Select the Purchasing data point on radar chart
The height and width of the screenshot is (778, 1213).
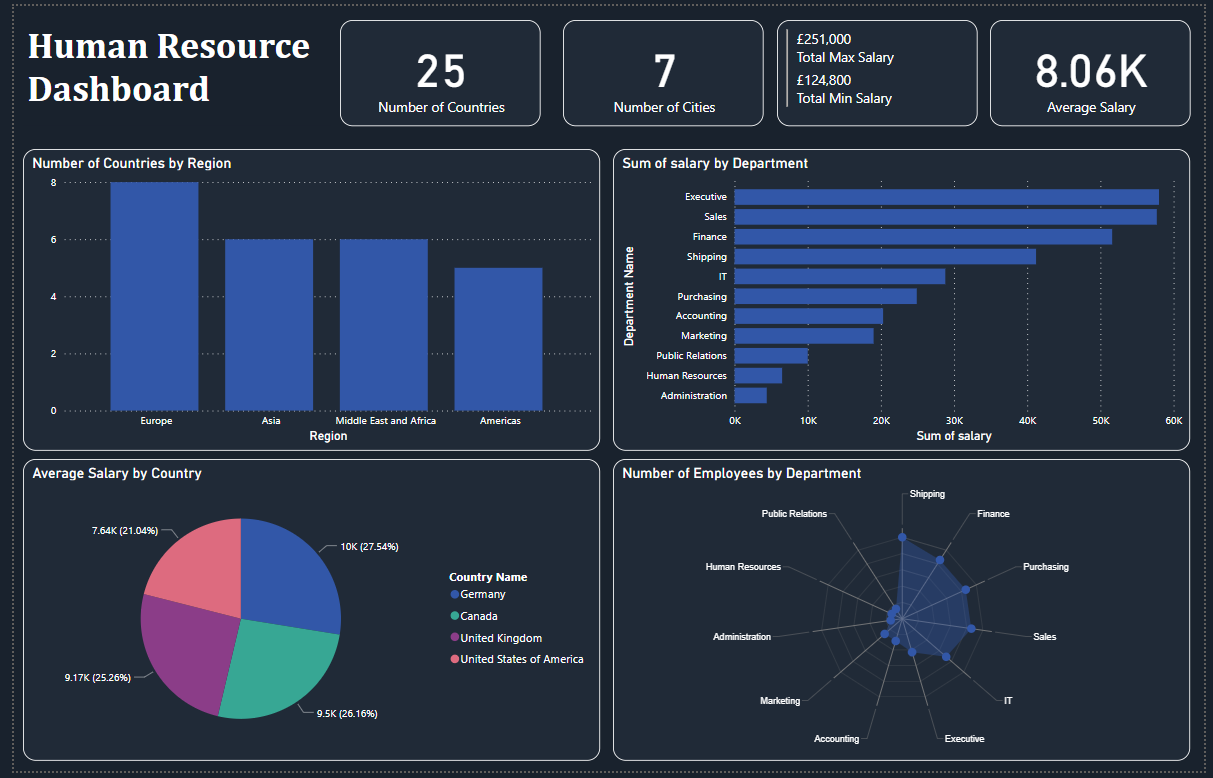tap(966, 591)
